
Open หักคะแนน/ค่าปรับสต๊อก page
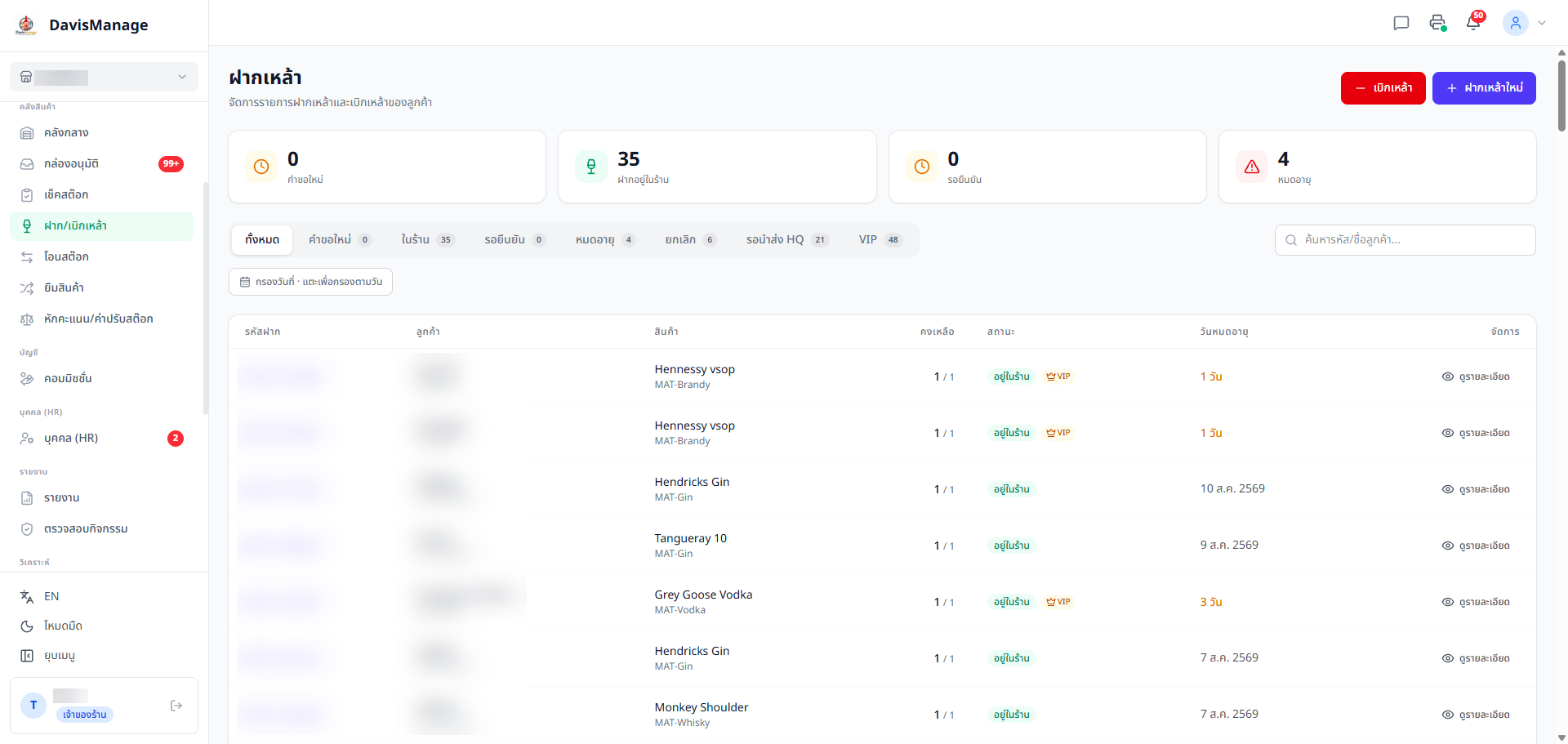click(101, 319)
